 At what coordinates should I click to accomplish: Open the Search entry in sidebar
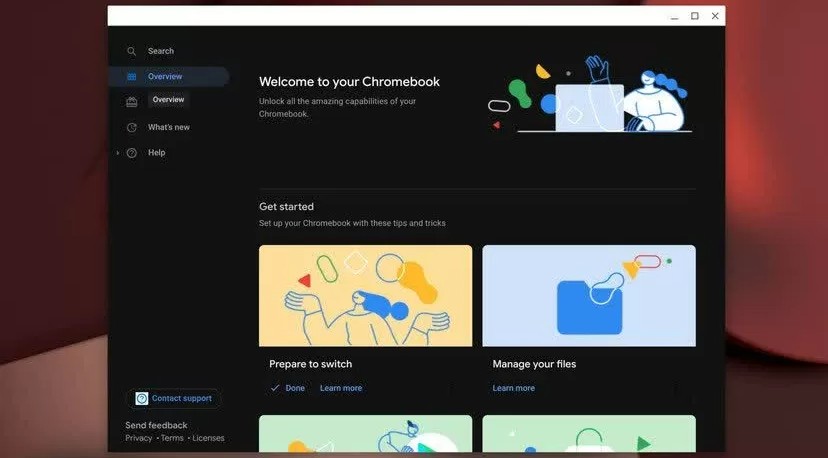(x=161, y=51)
